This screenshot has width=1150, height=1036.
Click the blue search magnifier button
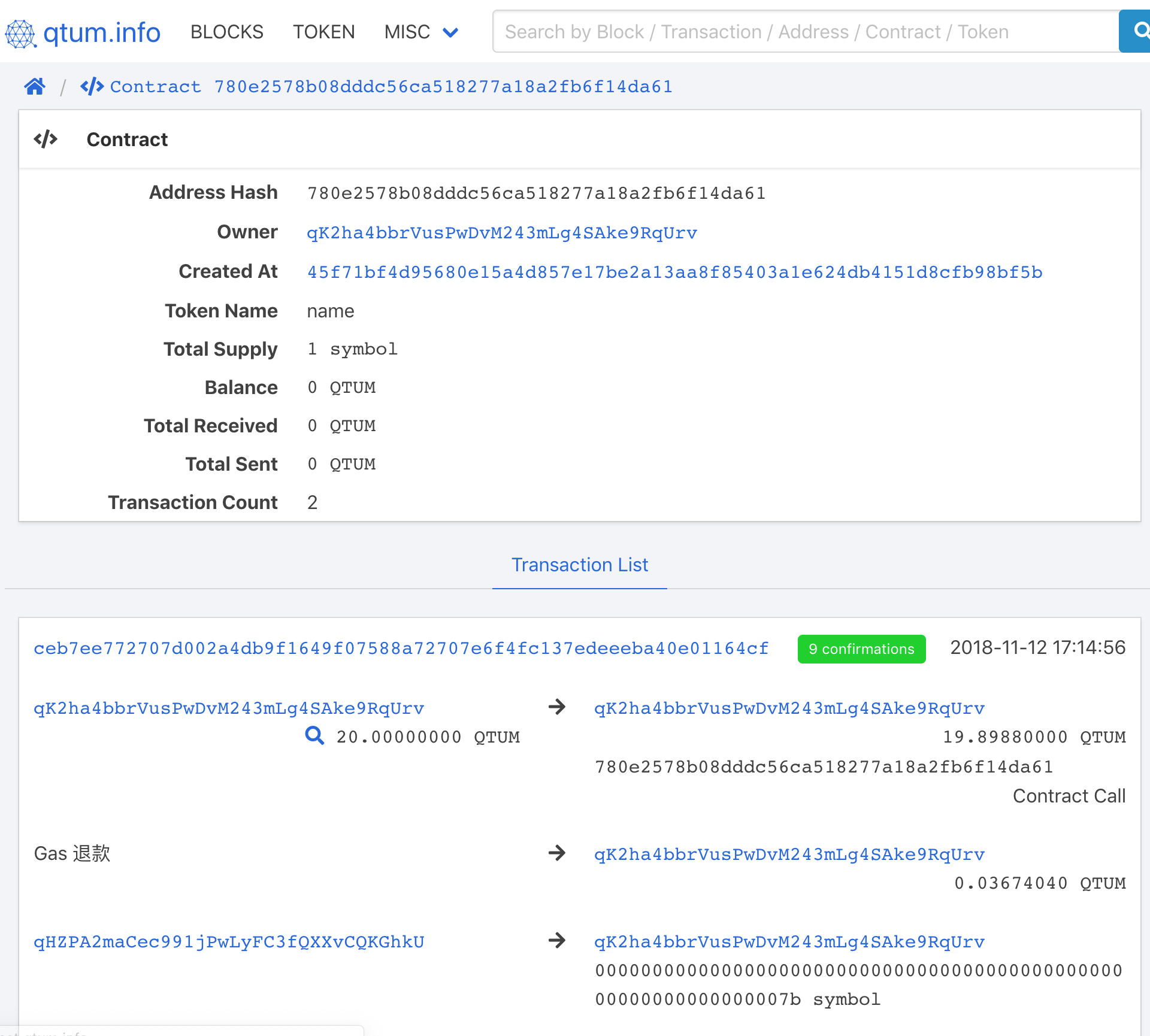click(1136, 31)
